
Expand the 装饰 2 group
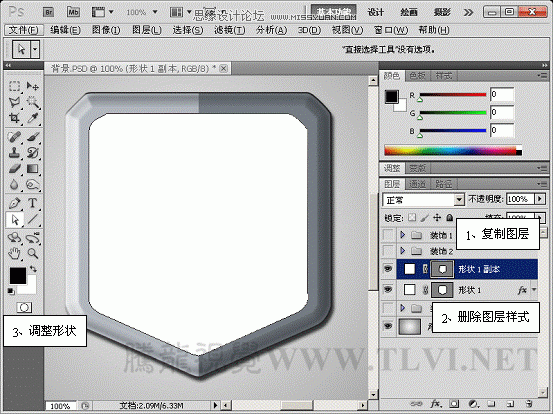pyautogui.click(x=402, y=251)
